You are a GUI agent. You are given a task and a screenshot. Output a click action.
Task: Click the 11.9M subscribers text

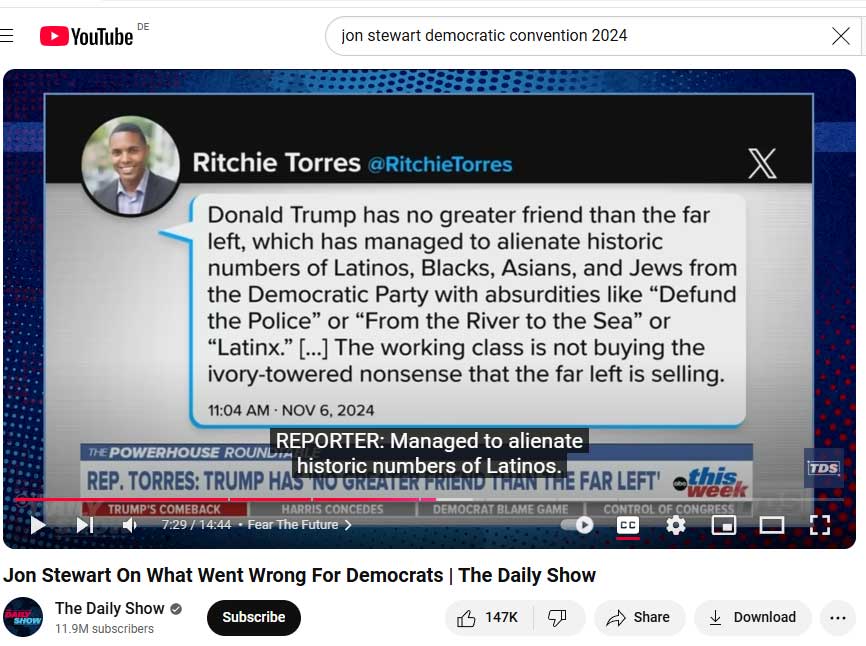click(104, 629)
